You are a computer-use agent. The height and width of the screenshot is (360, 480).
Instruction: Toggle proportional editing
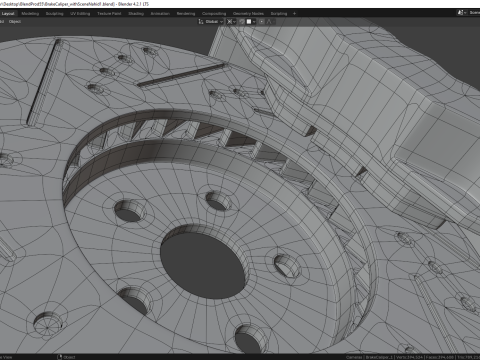point(262,22)
